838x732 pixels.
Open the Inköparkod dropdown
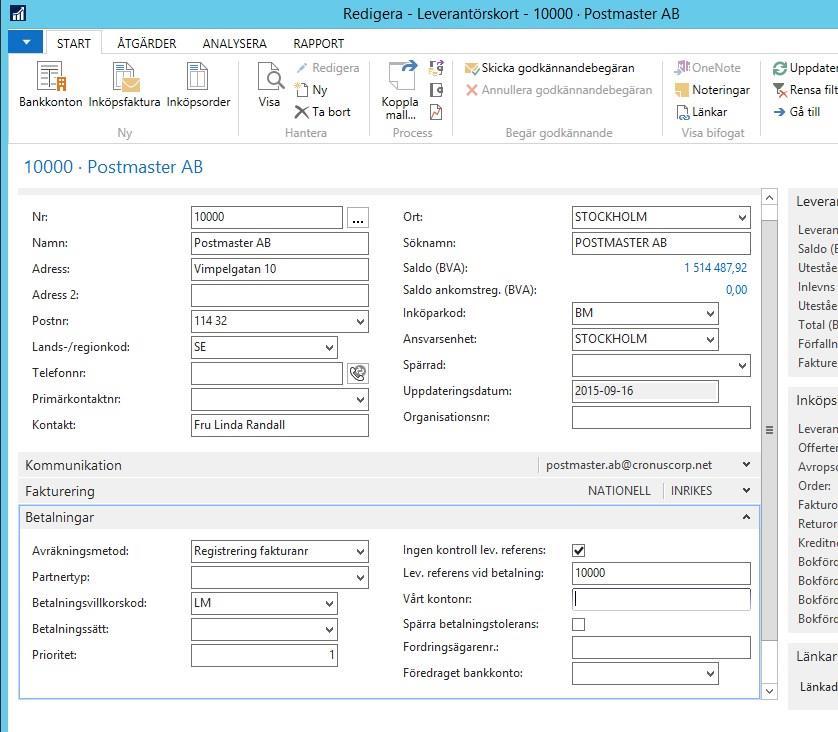(710, 314)
